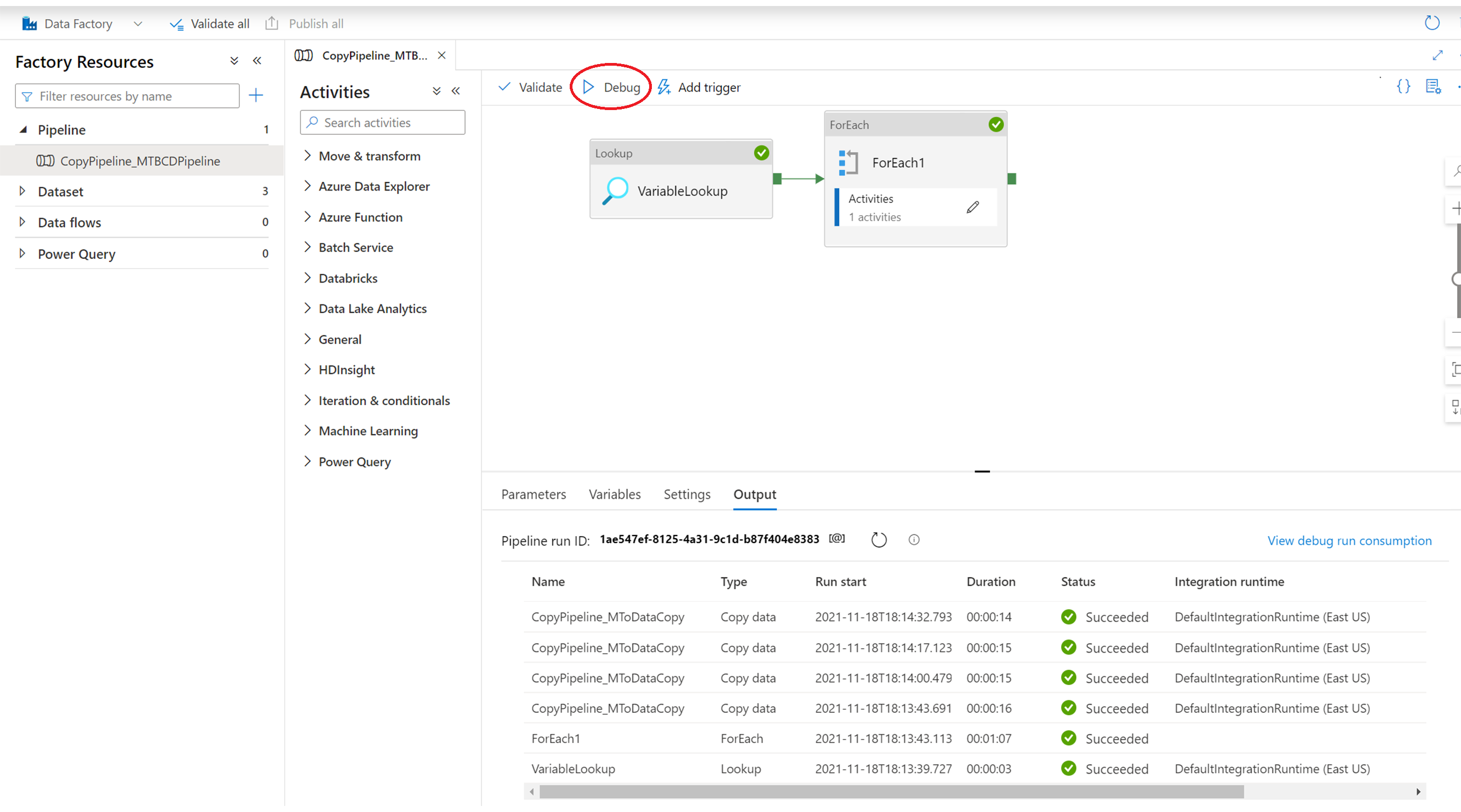Expand the Azure Data Explorer group
Image resolution: width=1461 pixels, height=812 pixels.
(x=308, y=186)
